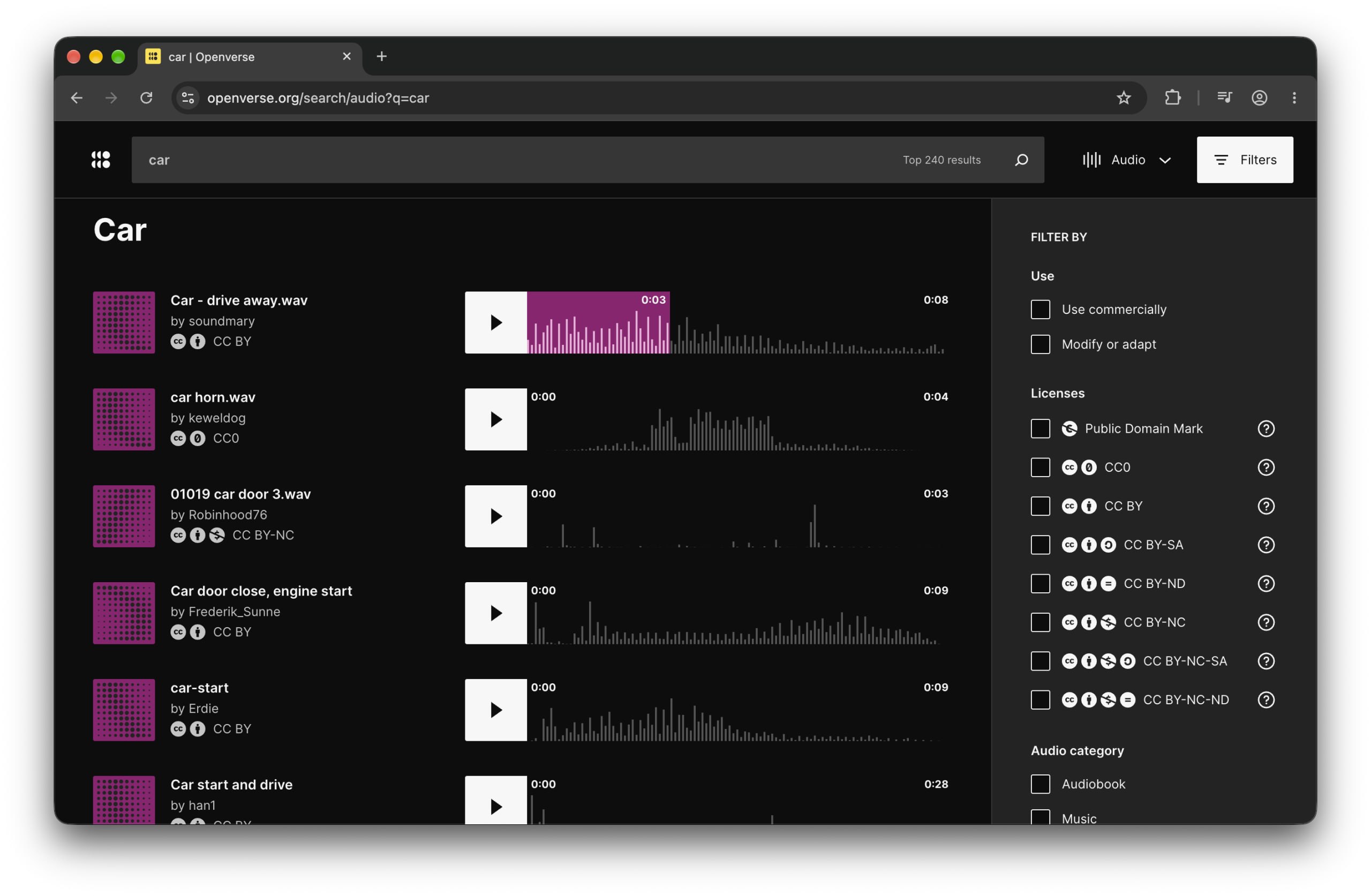Open site information icon in address bar
This screenshot has height=896, width=1371.
click(x=188, y=98)
